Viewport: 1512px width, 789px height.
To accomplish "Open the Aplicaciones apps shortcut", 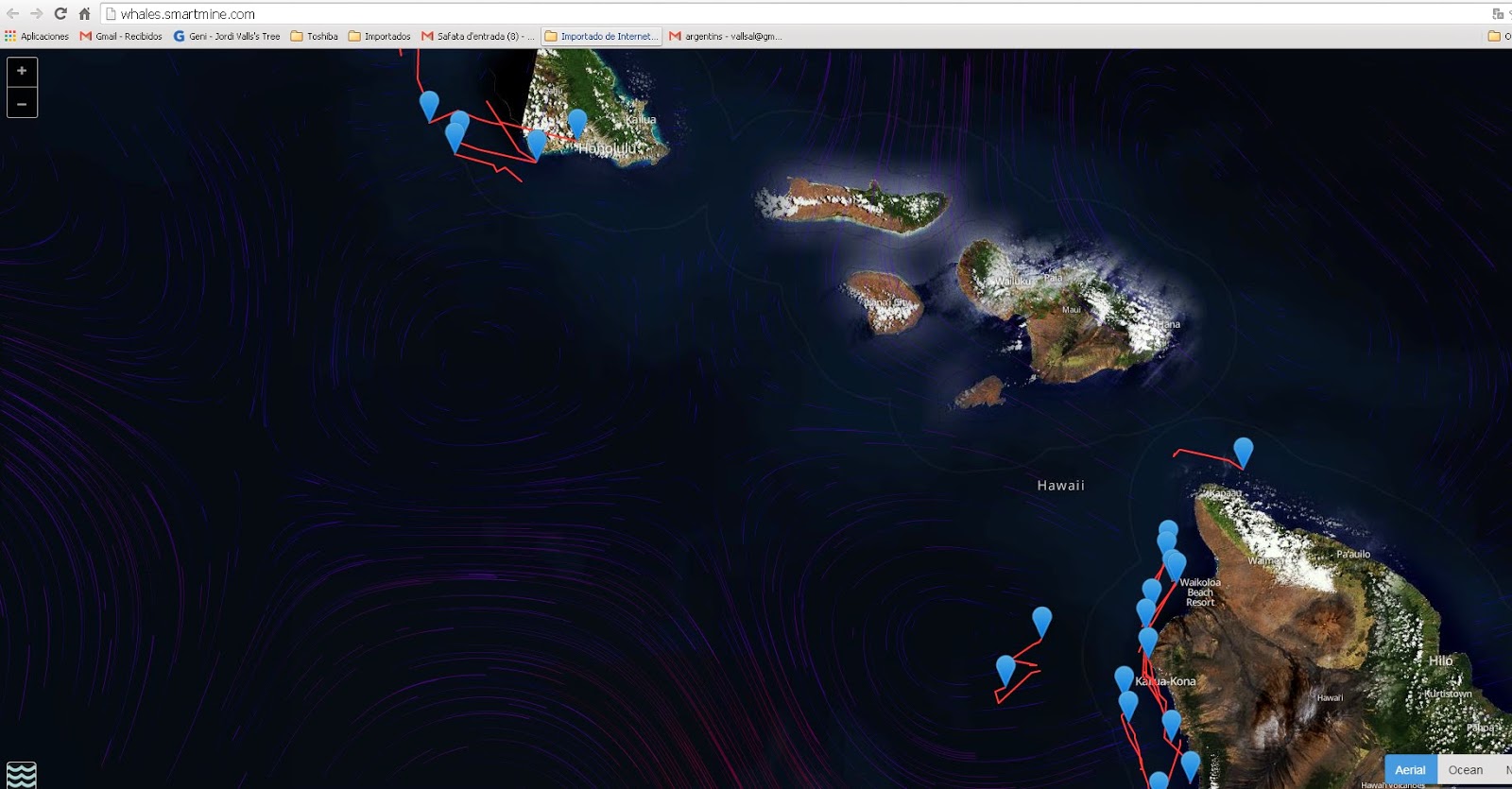I will tap(37, 36).
